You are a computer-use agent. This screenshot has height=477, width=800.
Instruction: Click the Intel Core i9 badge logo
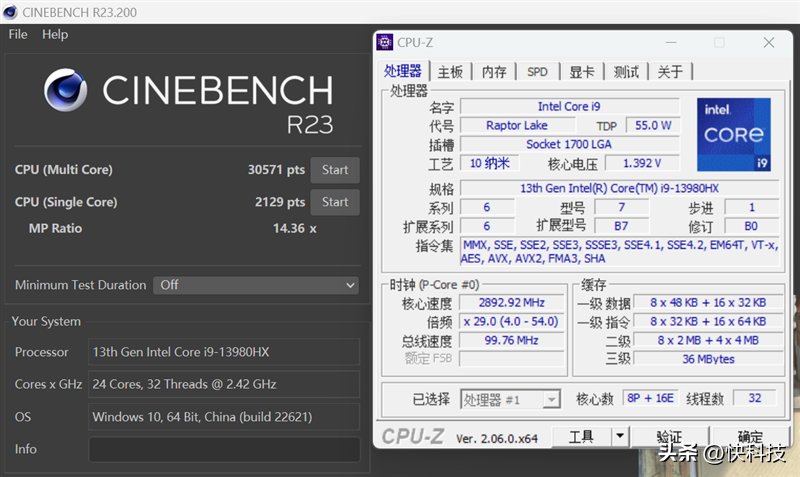pyautogui.click(x=734, y=135)
